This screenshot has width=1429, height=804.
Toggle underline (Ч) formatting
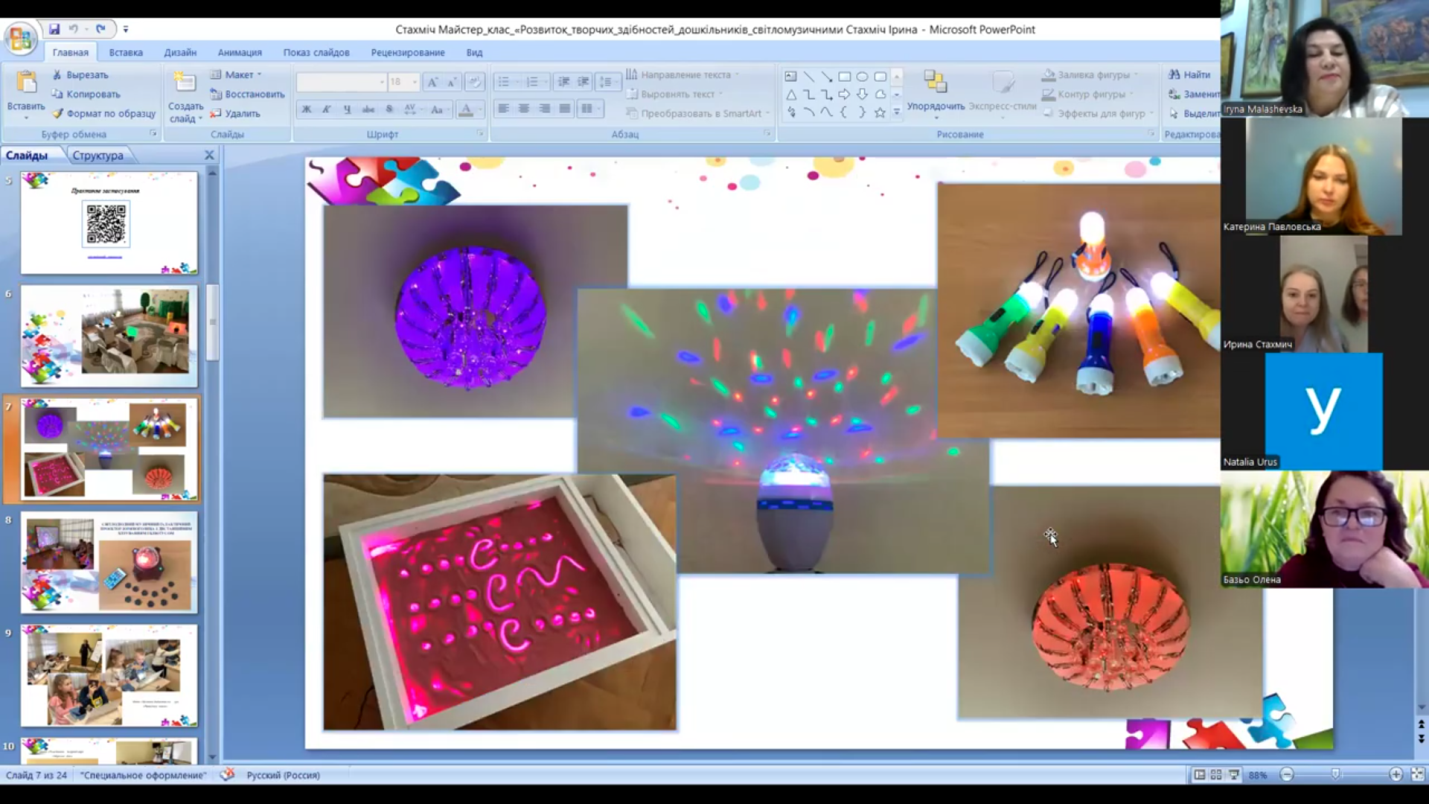point(347,110)
